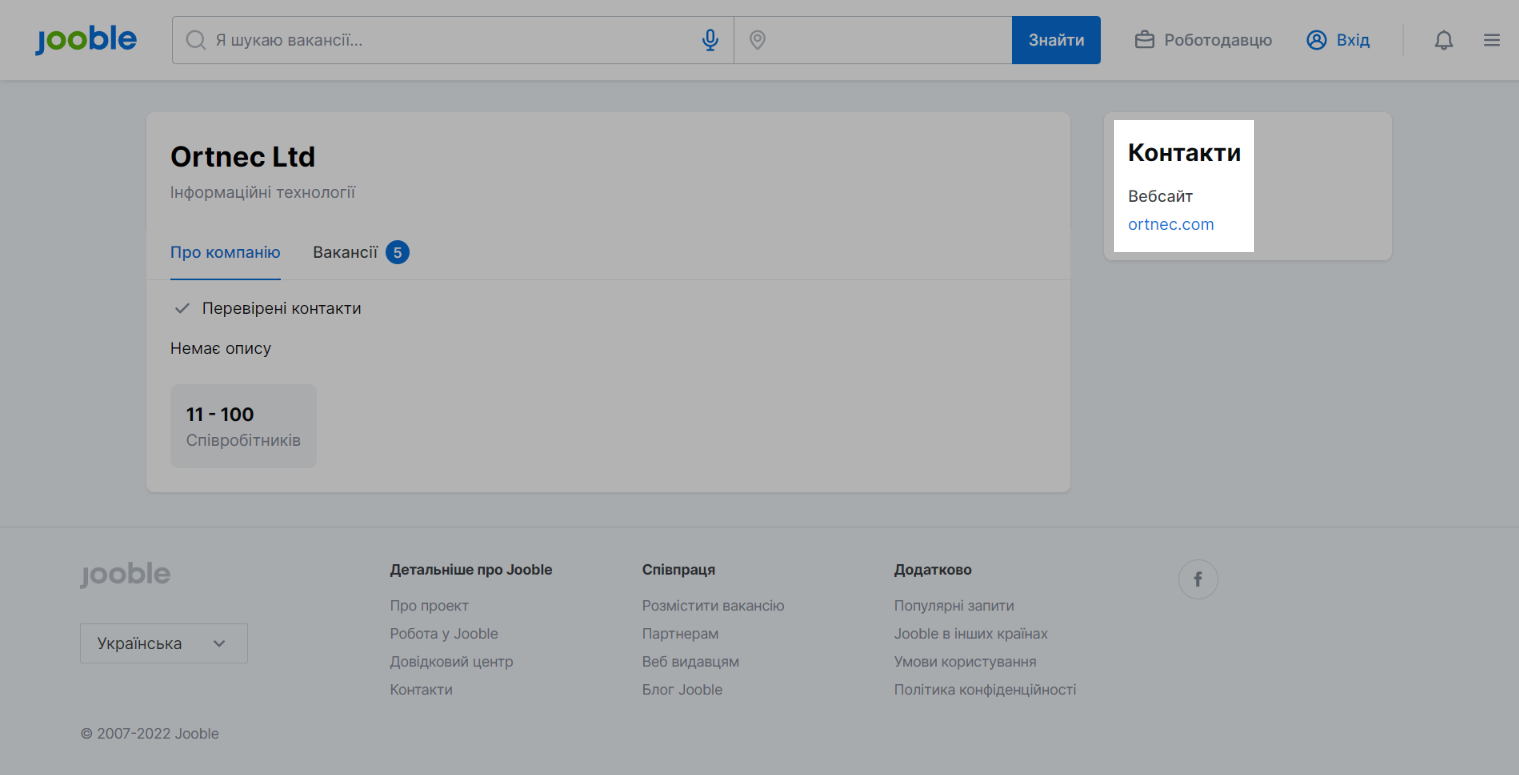Open the Блог Jooble link
This screenshot has width=1519, height=775.
pyautogui.click(x=682, y=690)
